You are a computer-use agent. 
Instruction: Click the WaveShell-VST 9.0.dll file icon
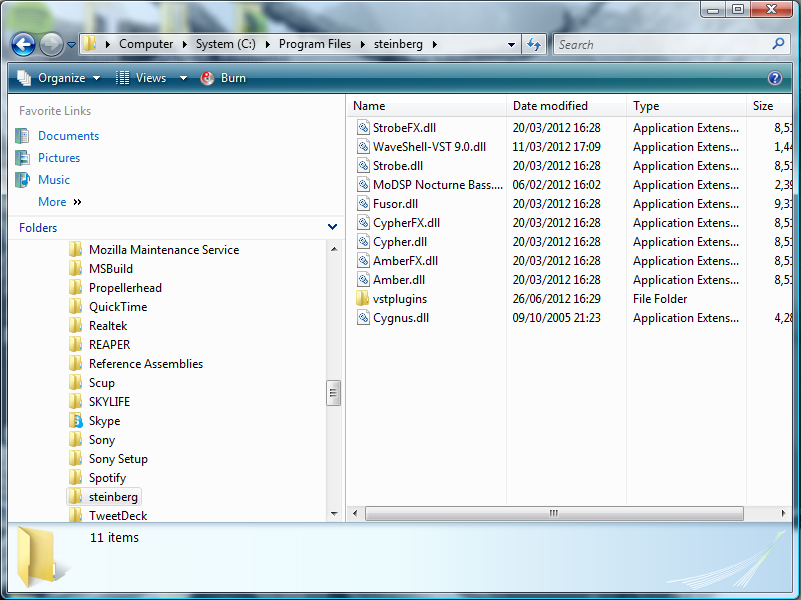click(363, 147)
